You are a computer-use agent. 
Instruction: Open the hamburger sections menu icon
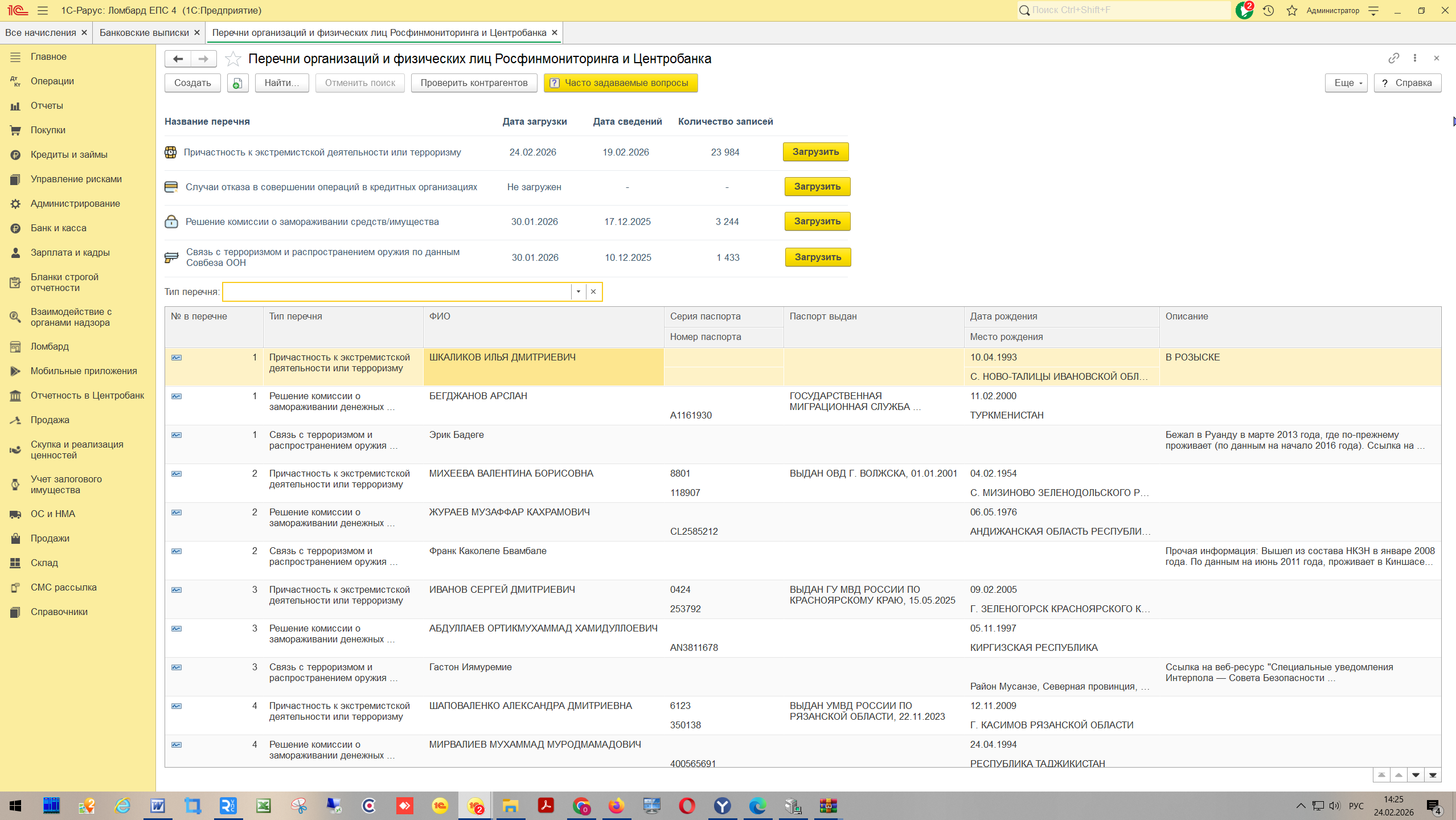point(43,10)
